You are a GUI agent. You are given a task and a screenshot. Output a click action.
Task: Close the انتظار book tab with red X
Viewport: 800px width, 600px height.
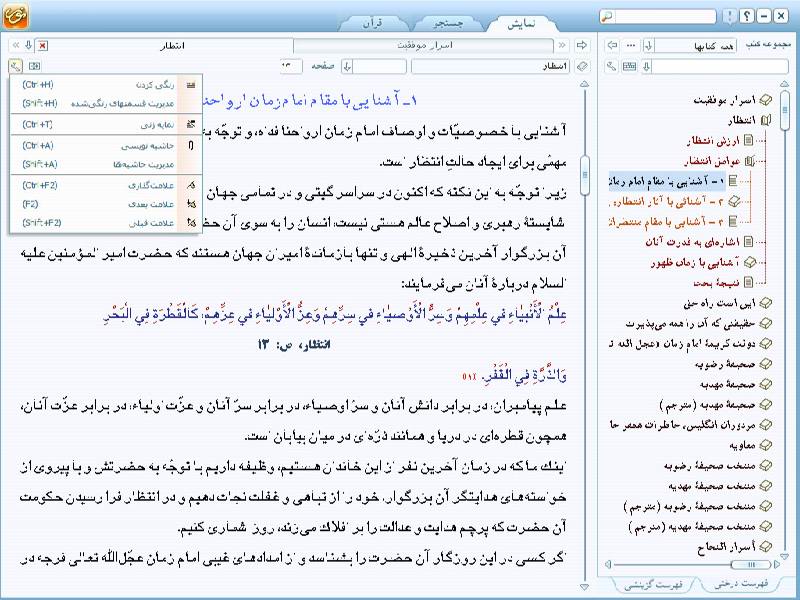pyautogui.click(x=43, y=45)
